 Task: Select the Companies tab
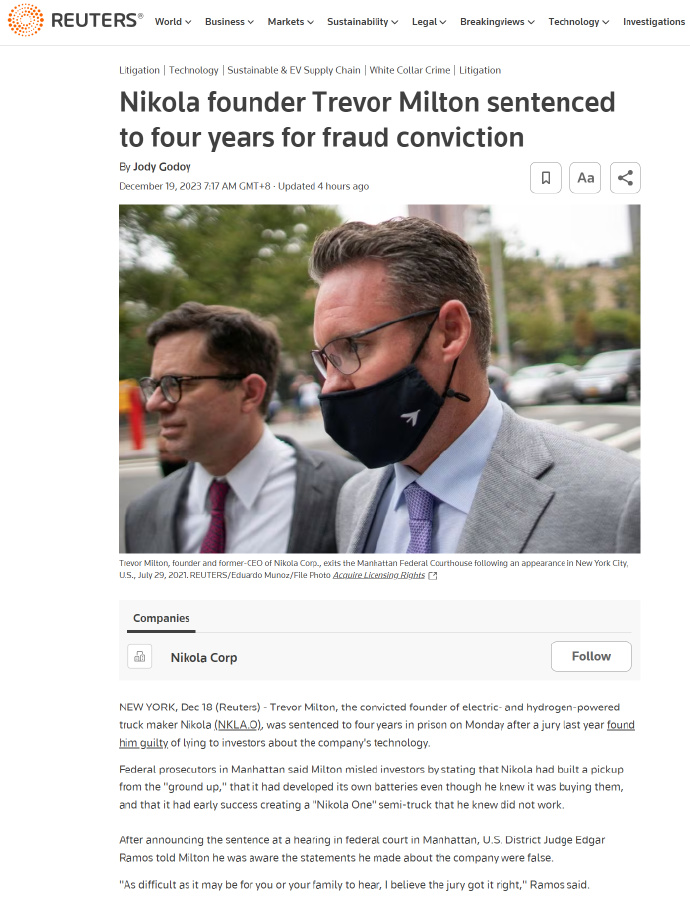pos(161,618)
